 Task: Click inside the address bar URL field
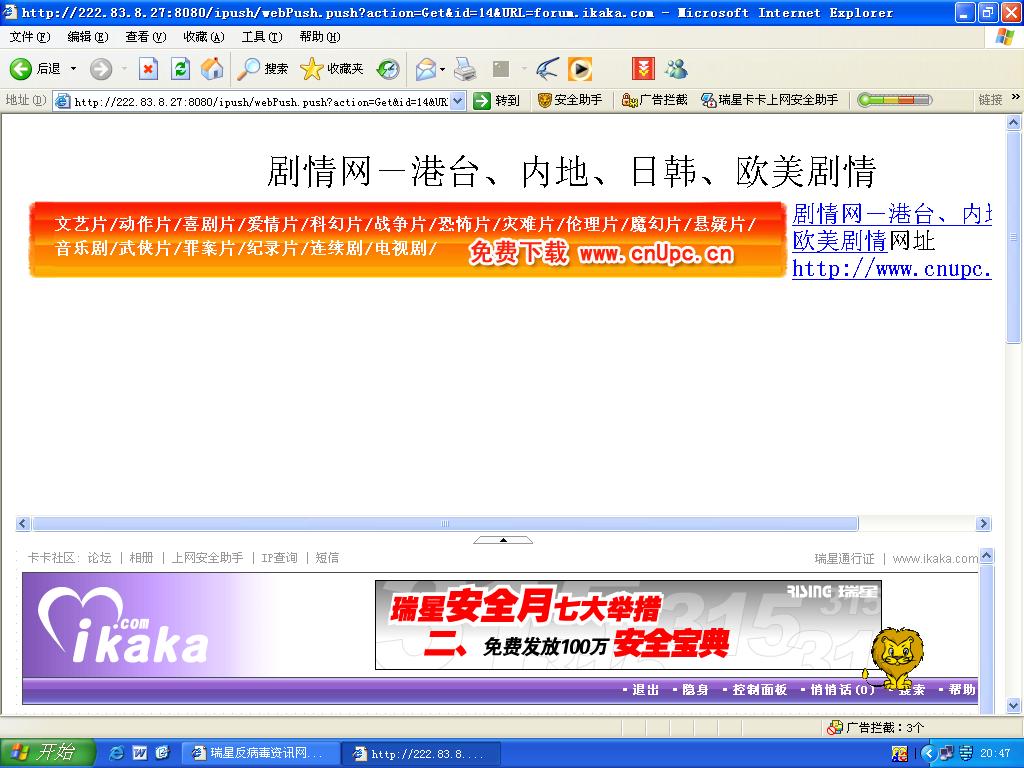click(260, 101)
